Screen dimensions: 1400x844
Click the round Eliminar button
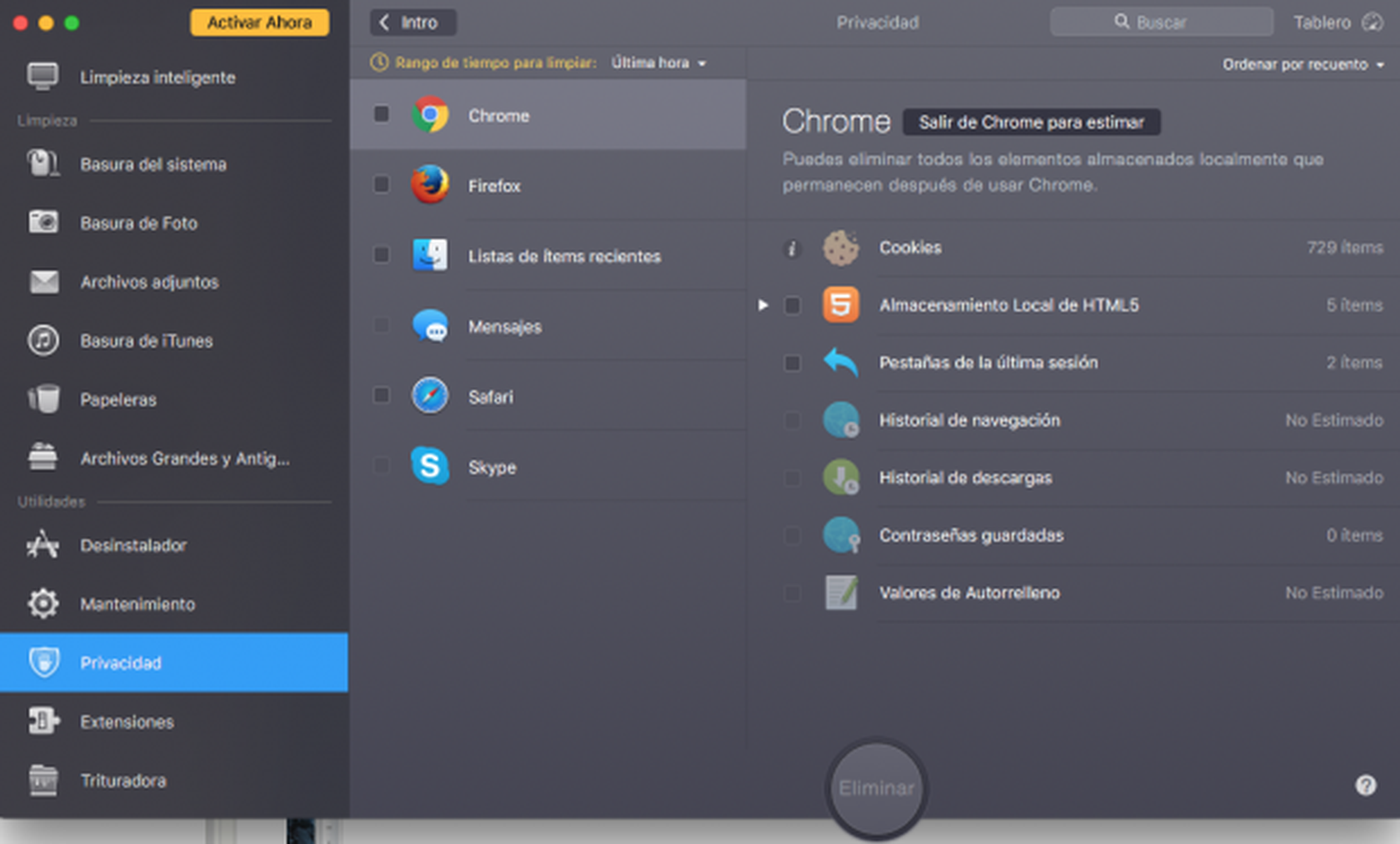tap(876, 788)
